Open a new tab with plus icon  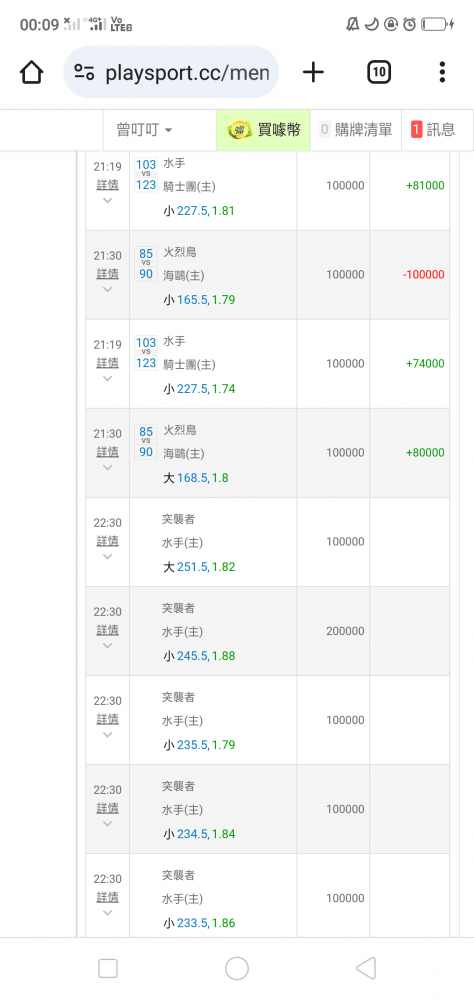coord(313,72)
